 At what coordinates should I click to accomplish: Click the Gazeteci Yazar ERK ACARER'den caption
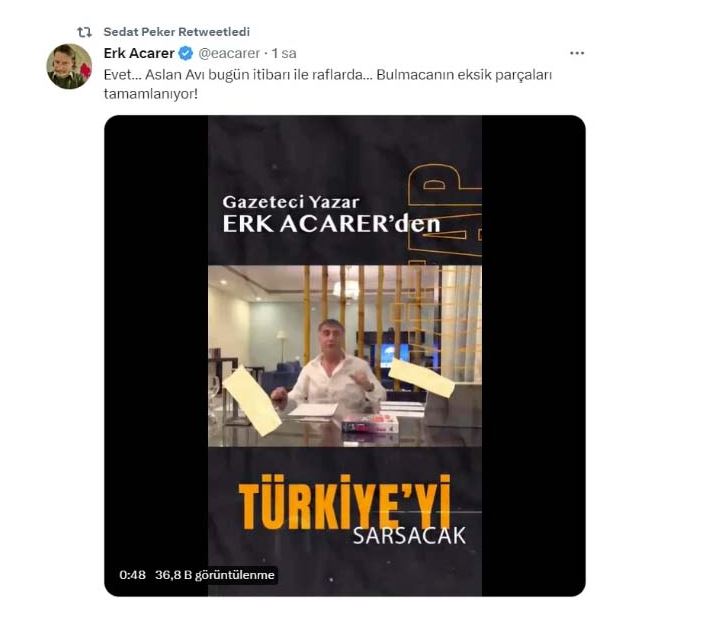[x=331, y=214]
